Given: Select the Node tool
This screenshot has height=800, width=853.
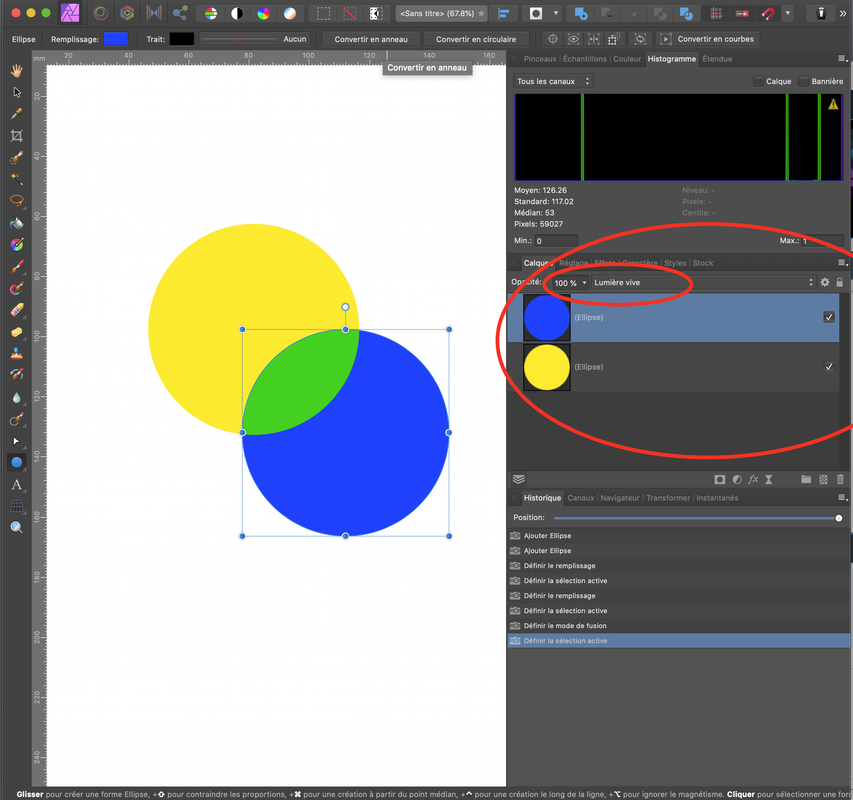Looking at the screenshot, I should tap(17, 441).
